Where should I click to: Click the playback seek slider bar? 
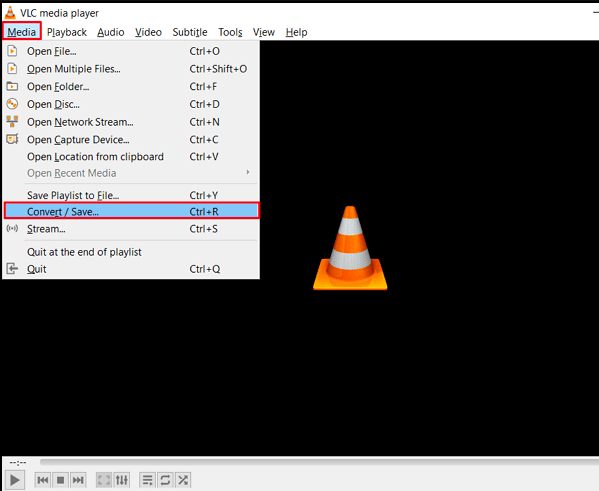point(319,462)
